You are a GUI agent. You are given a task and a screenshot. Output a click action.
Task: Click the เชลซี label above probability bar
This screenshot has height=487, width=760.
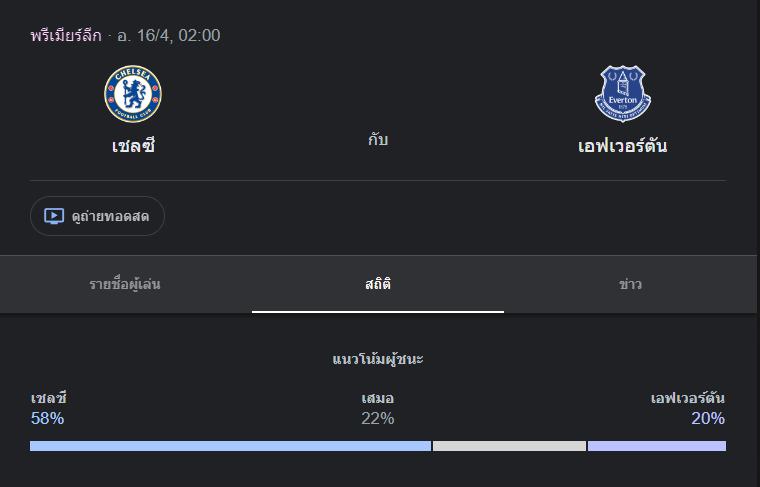coord(48,398)
